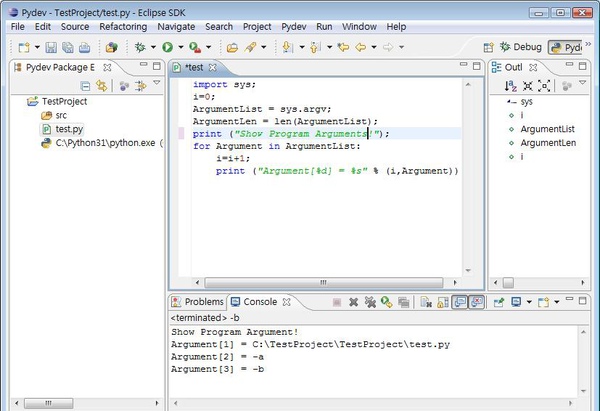Viewport: 600px width, 411px height.
Task: Click the Search flashlight icon
Action: pyautogui.click(x=250, y=47)
